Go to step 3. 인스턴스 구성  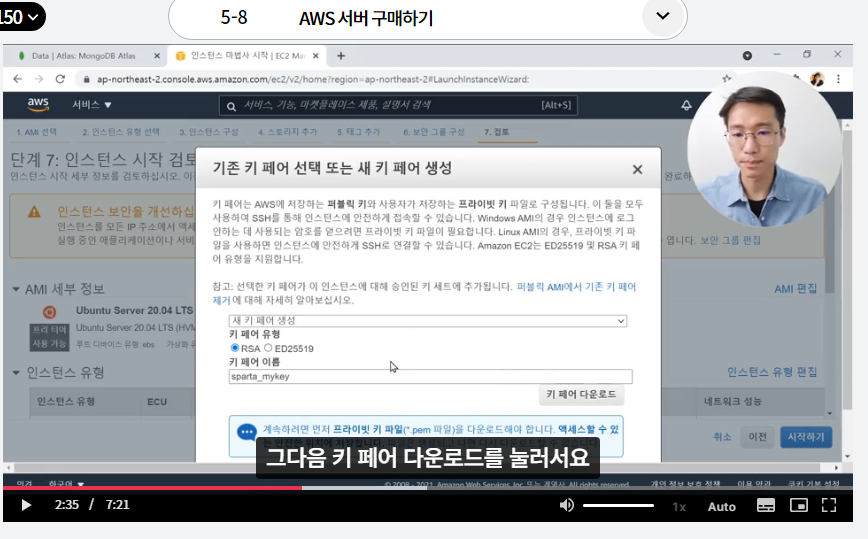(x=209, y=132)
